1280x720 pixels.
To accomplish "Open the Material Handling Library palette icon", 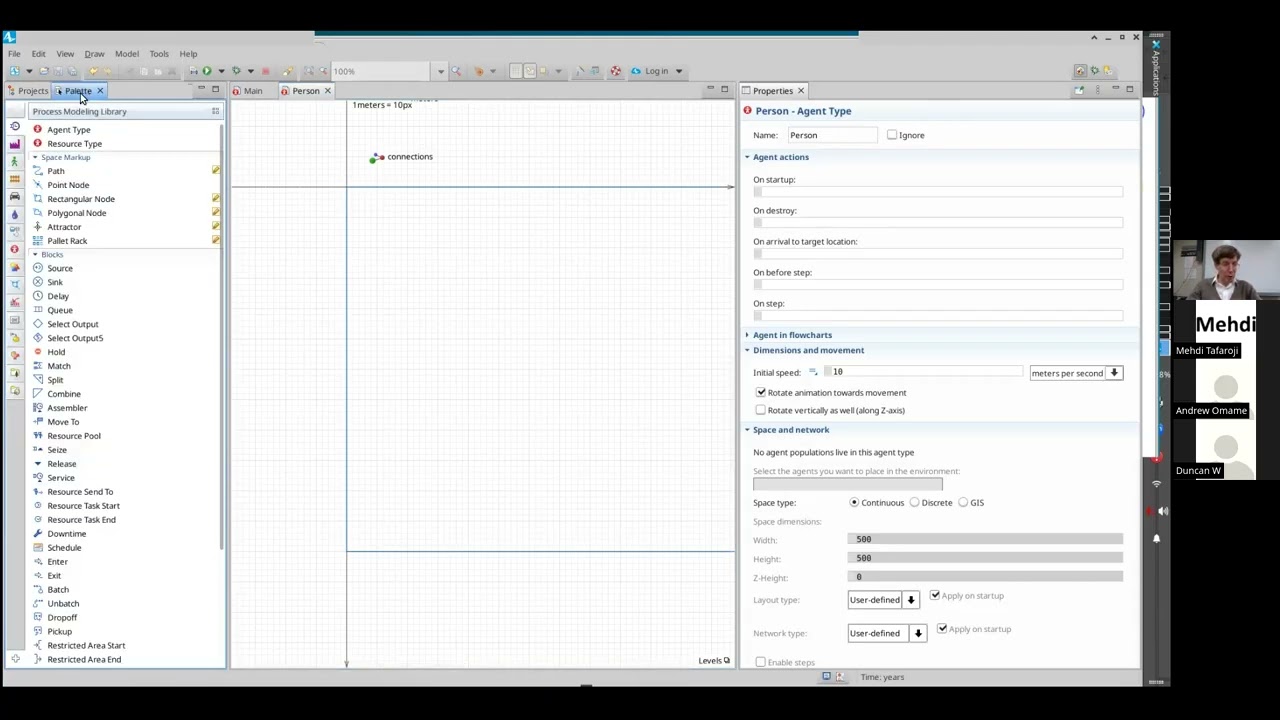I will (x=15, y=143).
